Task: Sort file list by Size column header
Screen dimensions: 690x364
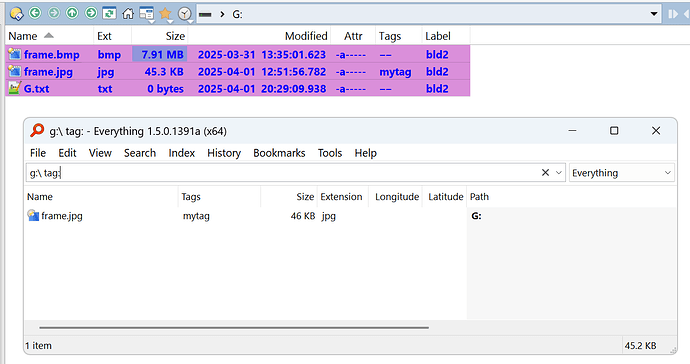Action: (160, 36)
